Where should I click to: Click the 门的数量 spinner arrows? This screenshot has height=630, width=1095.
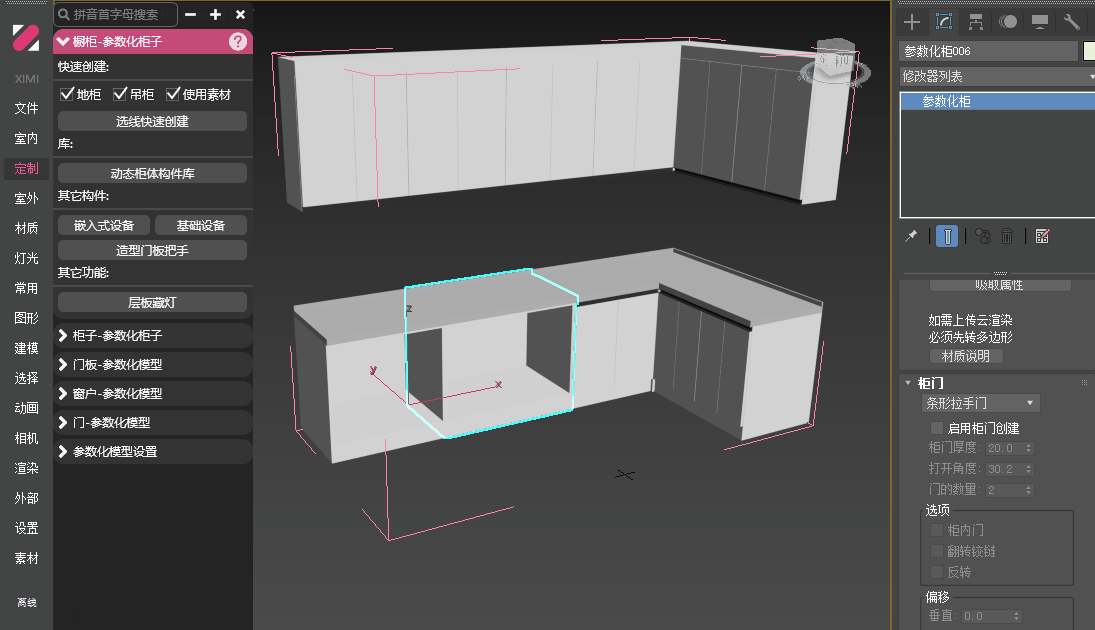tap(1029, 490)
